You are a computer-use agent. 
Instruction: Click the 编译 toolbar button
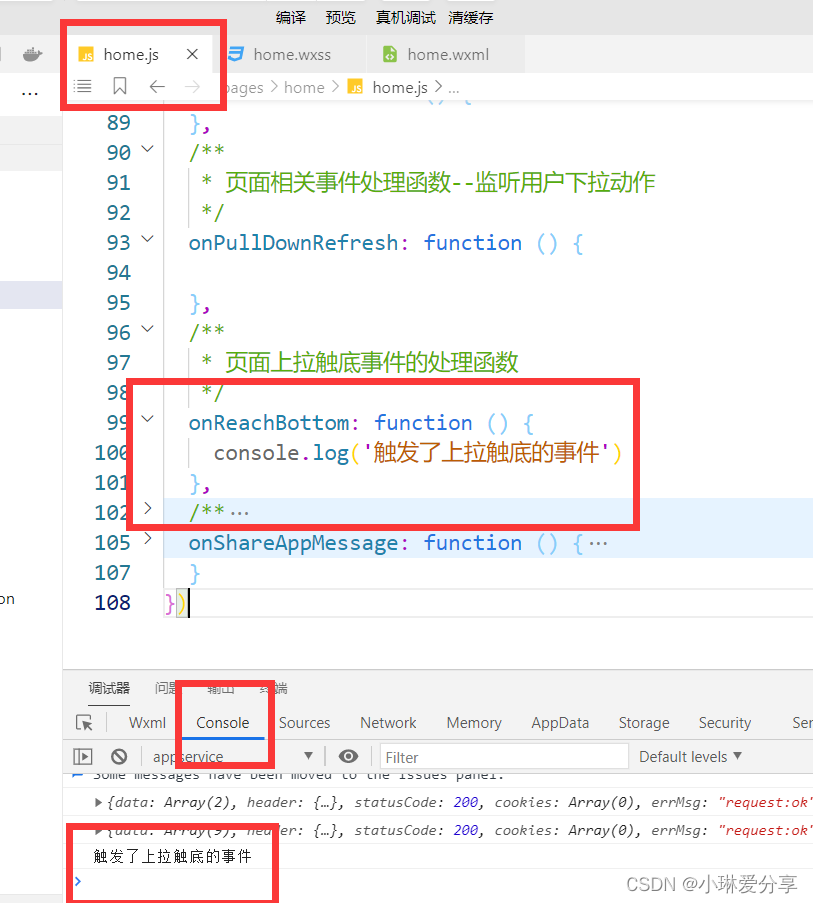(291, 17)
